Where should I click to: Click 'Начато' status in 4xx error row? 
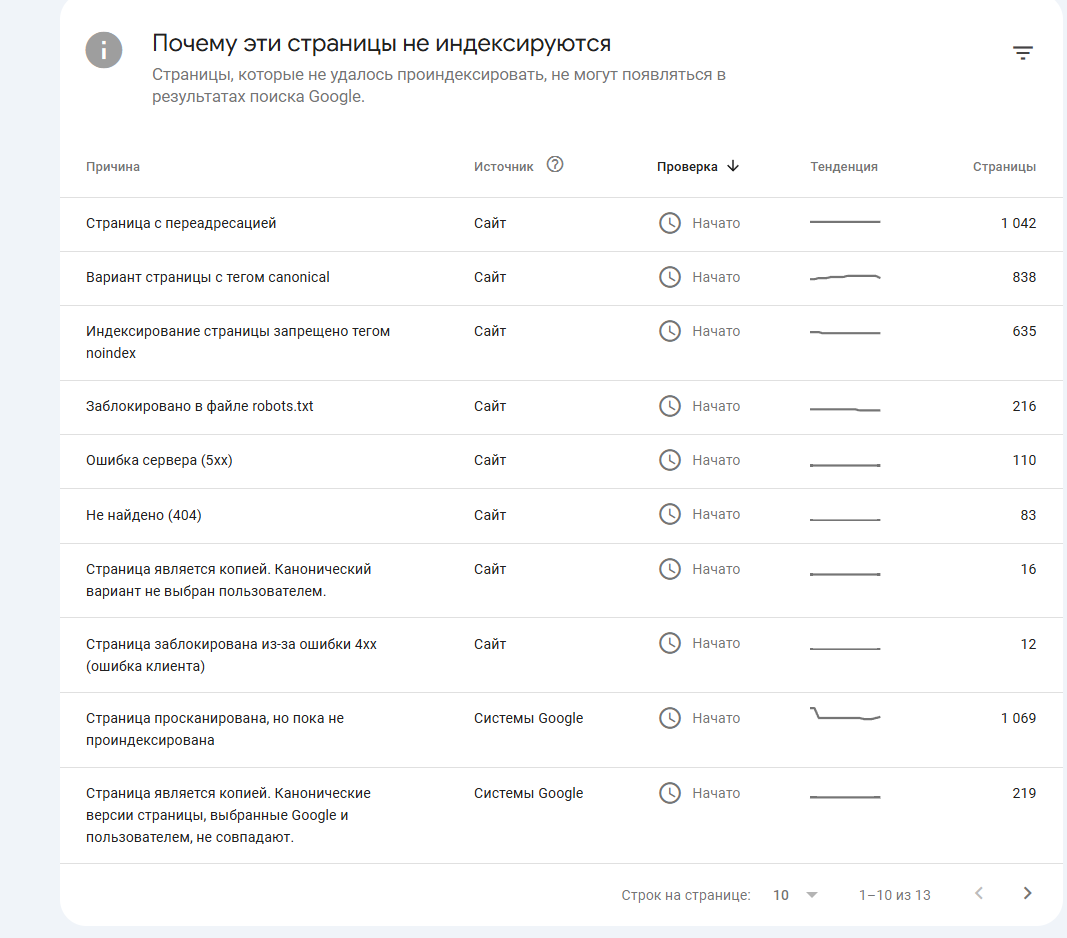tap(716, 643)
